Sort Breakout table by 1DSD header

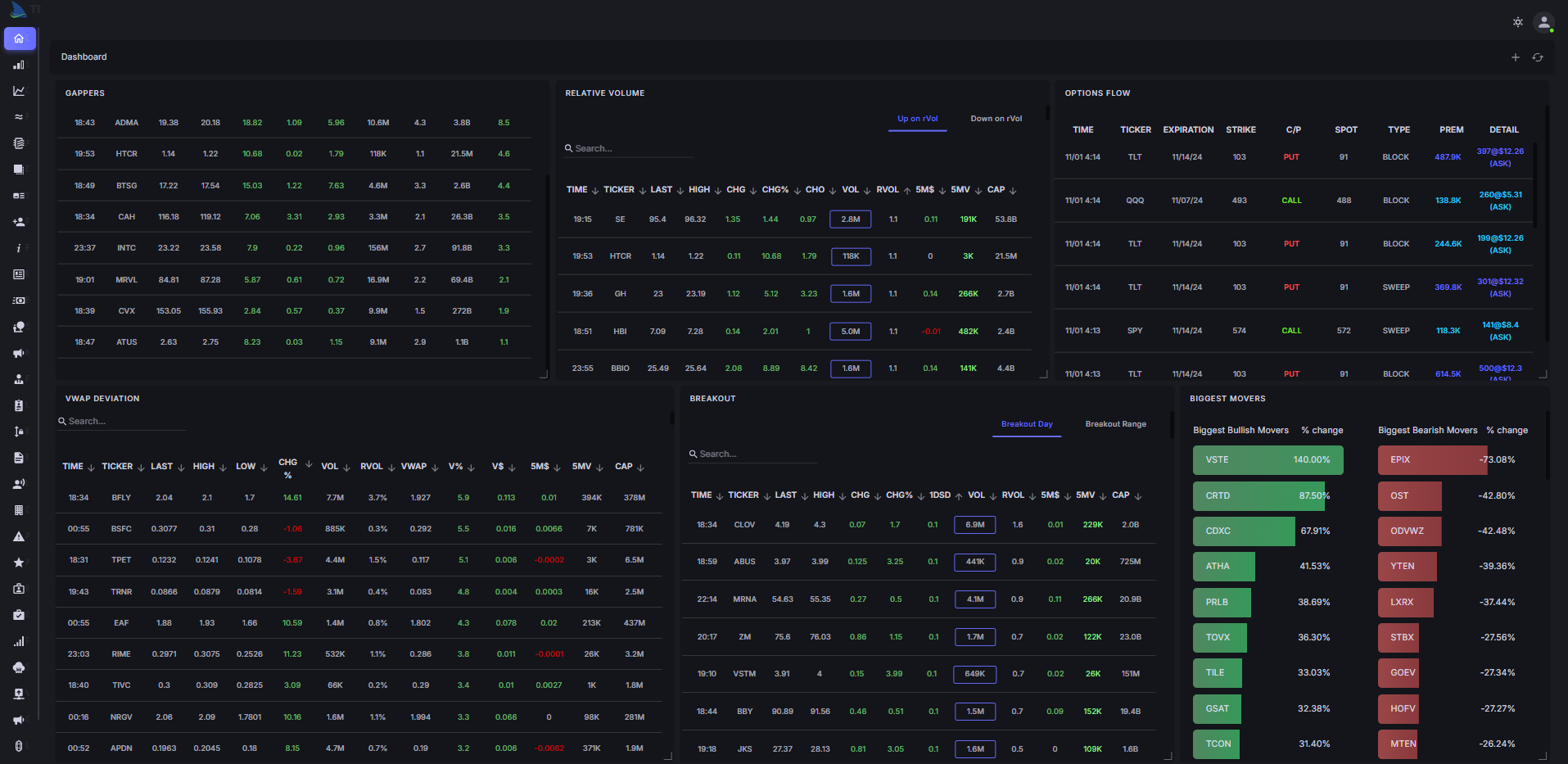[x=940, y=495]
